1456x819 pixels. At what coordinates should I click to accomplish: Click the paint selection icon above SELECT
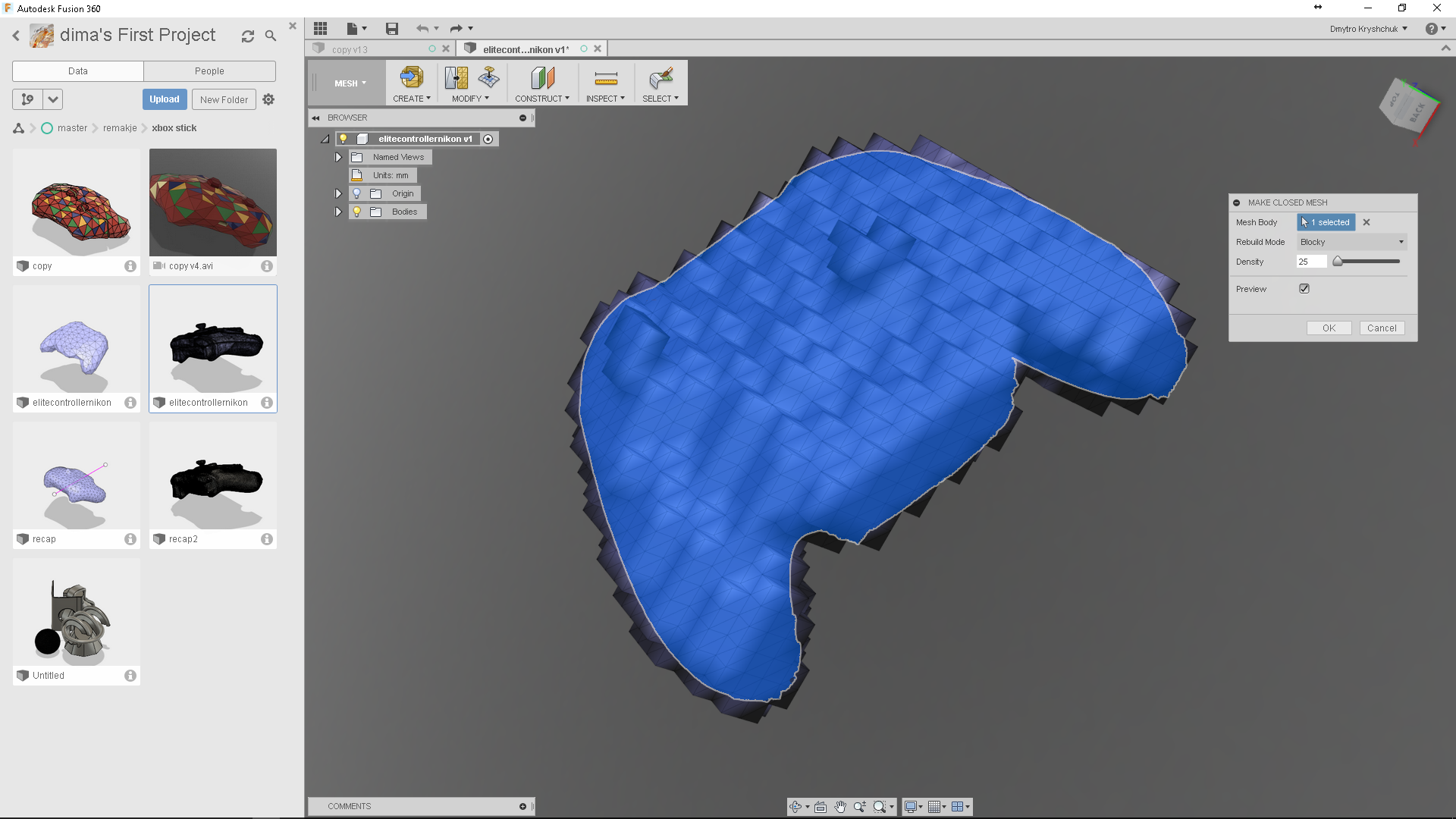[x=661, y=77]
